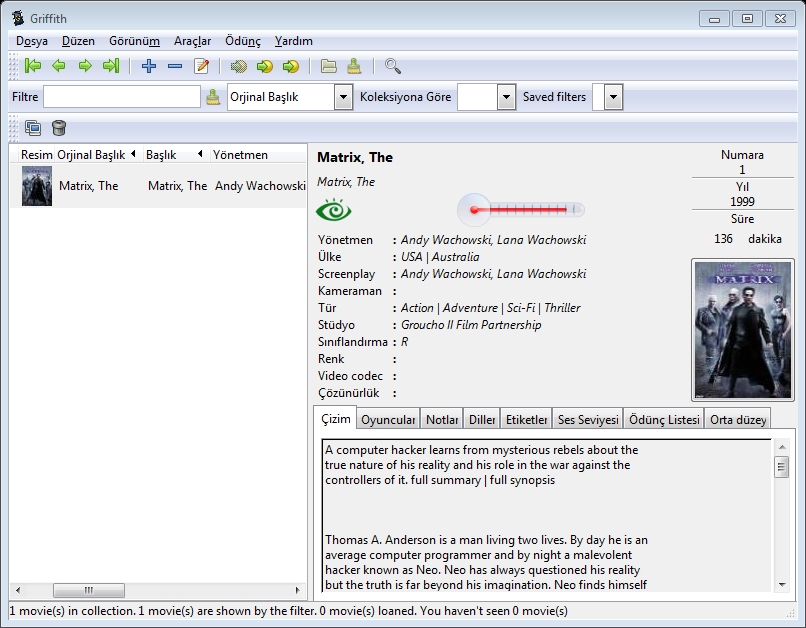Open the Araçlar menu
This screenshot has height=628, width=806.
(192, 41)
